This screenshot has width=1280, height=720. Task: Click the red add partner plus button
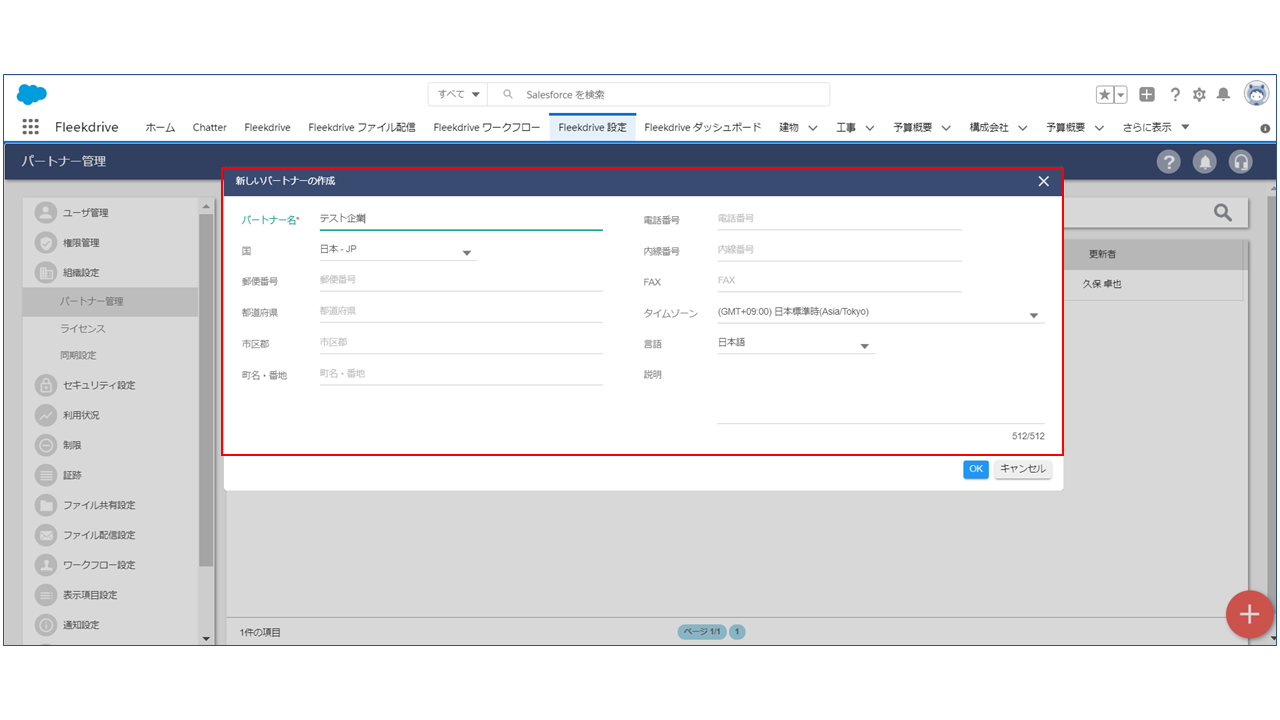click(x=1249, y=614)
